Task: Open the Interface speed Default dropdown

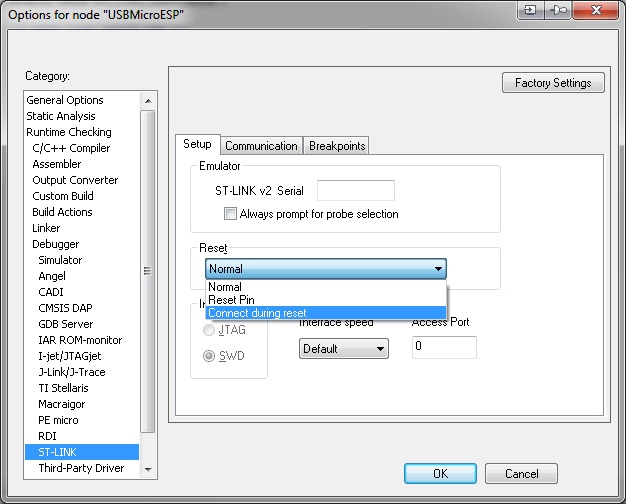Action: tap(343, 349)
